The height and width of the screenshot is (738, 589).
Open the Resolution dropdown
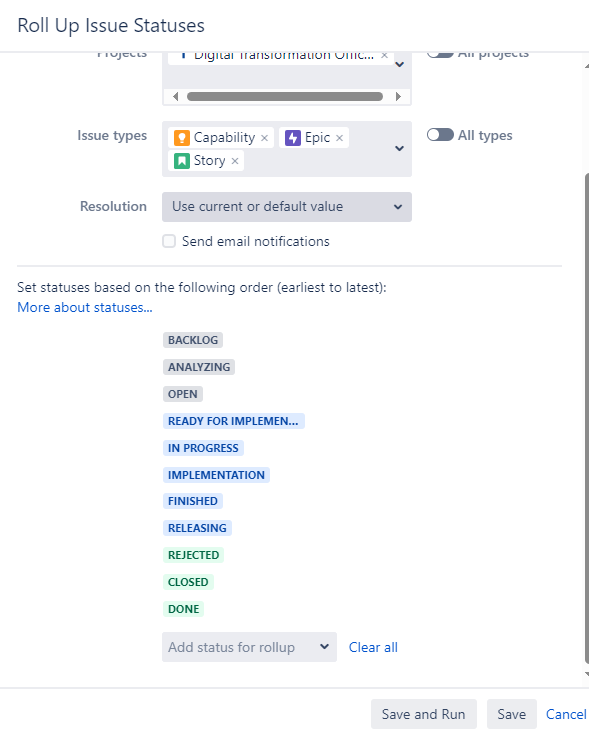287,207
